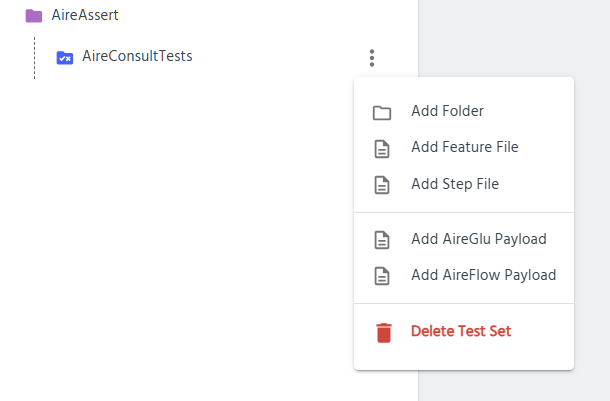Image resolution: width=610 pixels, height=401 pixels.
Task: Click the document icon beside Add Feature File
Action: (x=382, y=148)
